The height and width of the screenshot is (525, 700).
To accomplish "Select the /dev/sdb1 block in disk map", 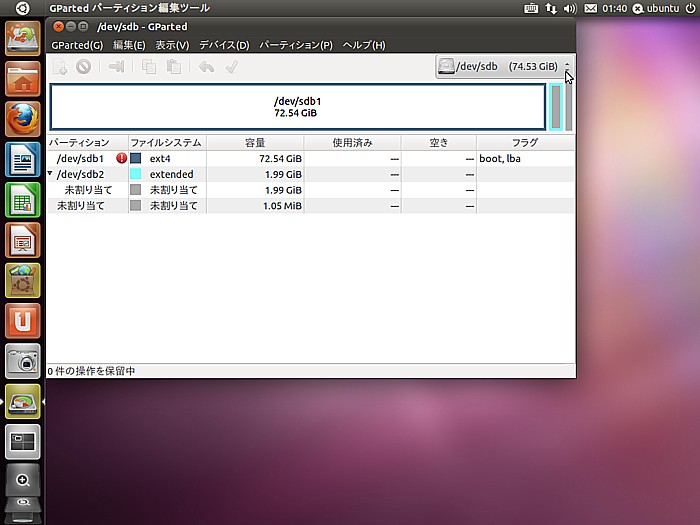I will click(x=298, y=107).
